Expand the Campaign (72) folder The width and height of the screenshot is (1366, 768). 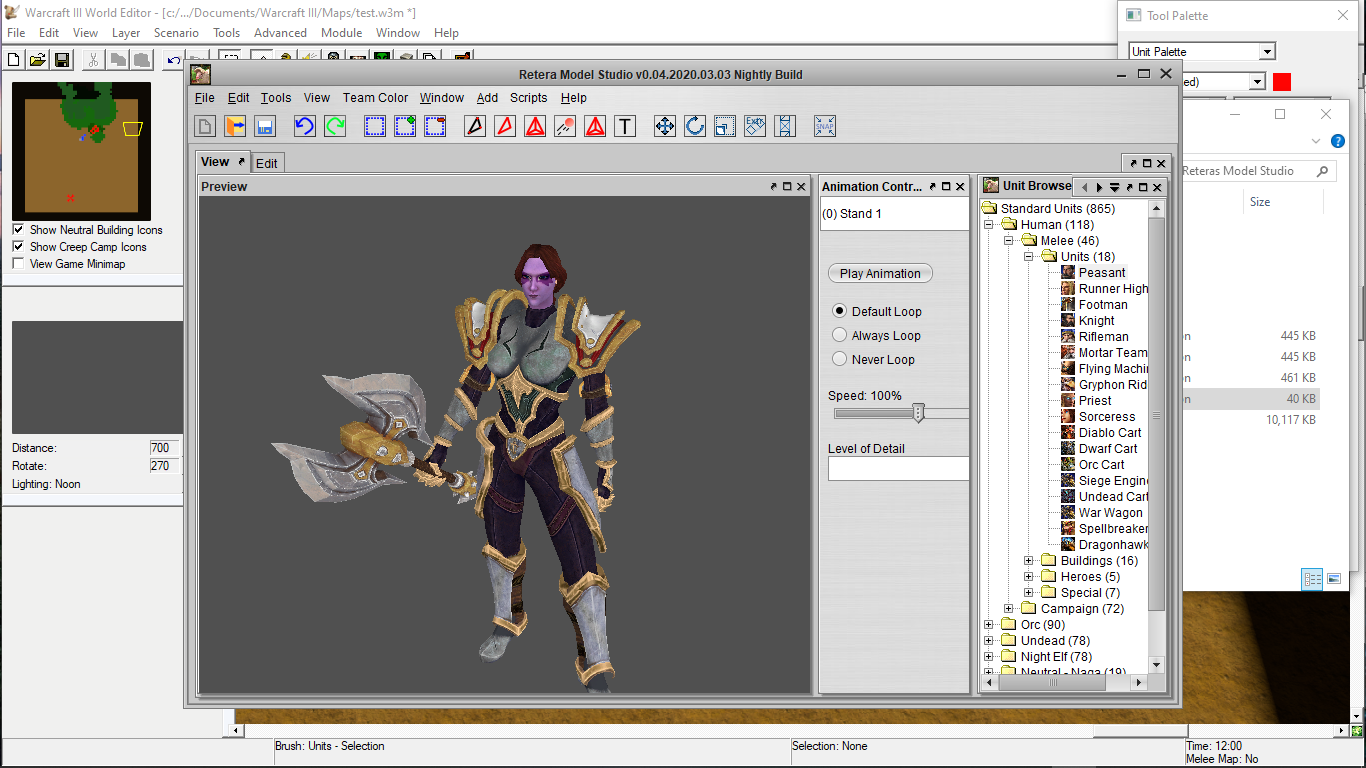tap(1009, 609)
